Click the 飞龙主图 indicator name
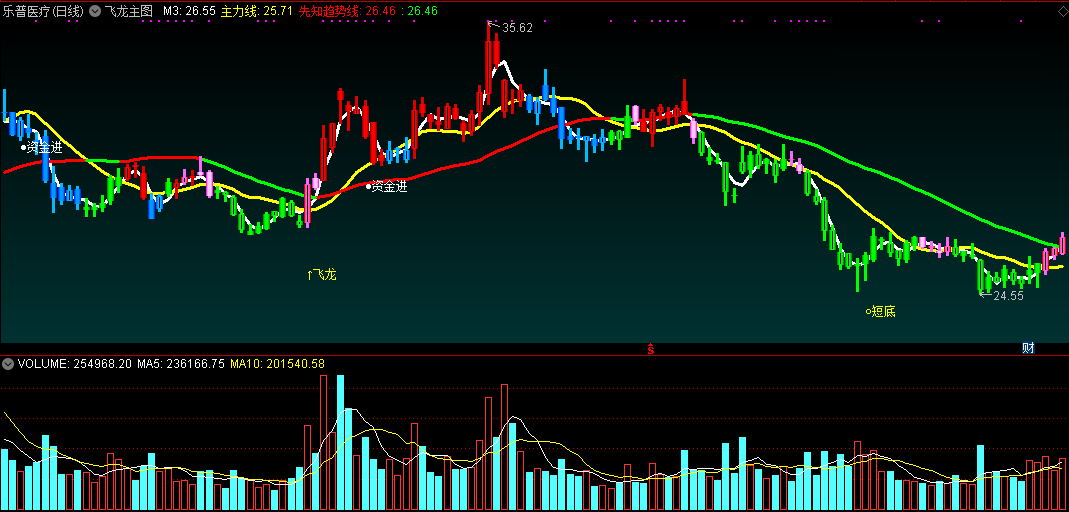The image size is (1069, 512). [x=129, y=11]
